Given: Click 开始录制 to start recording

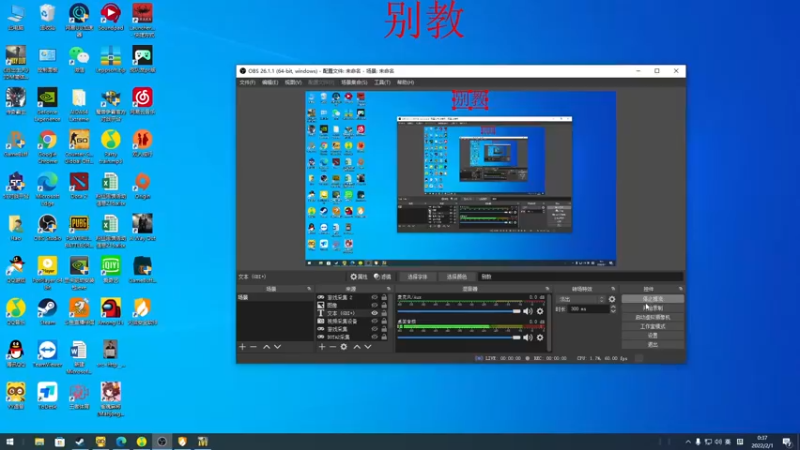Looking at the screenshot, I should point(653,308).
